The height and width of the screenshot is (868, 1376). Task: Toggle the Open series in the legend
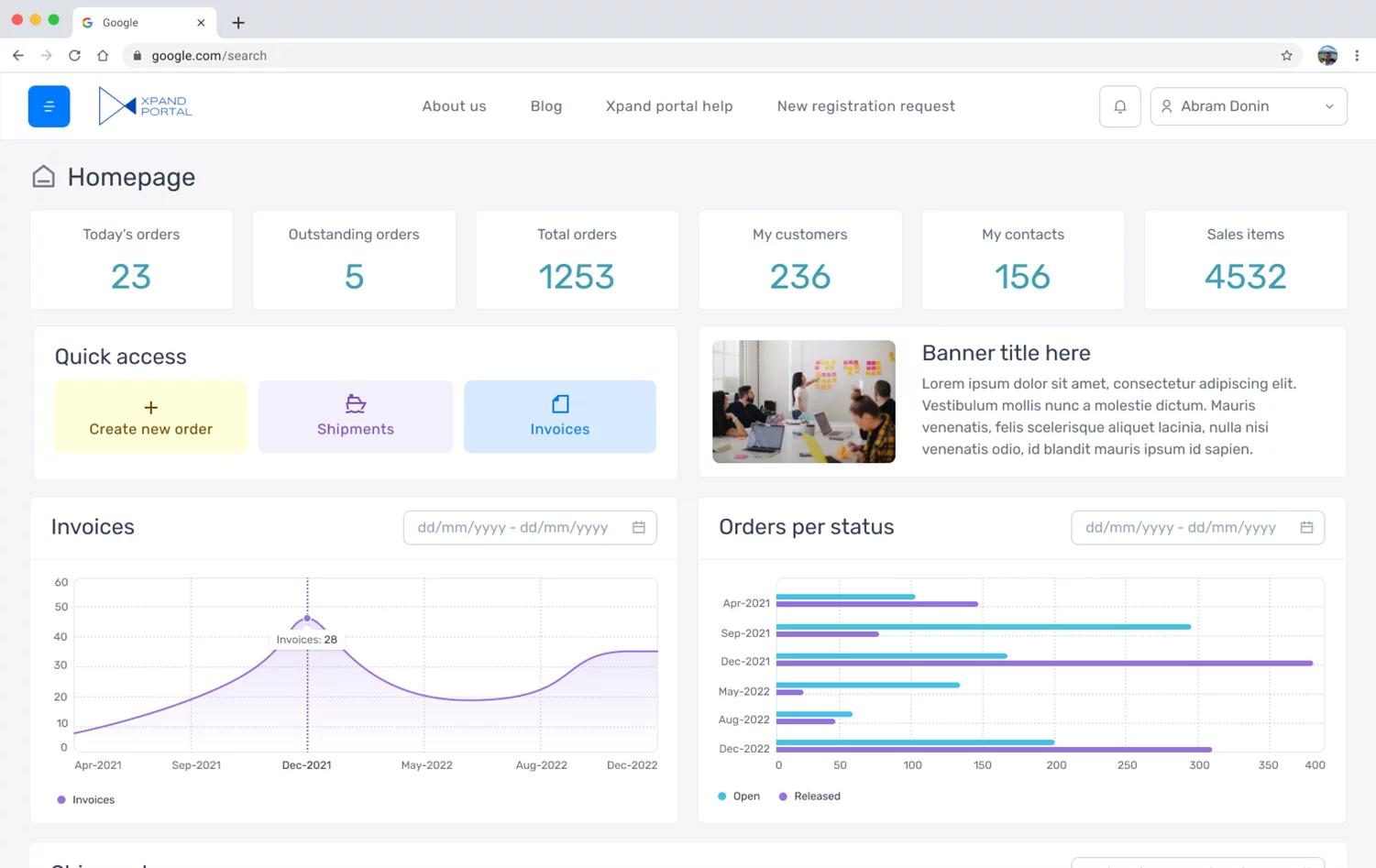(x=739, y=796)
